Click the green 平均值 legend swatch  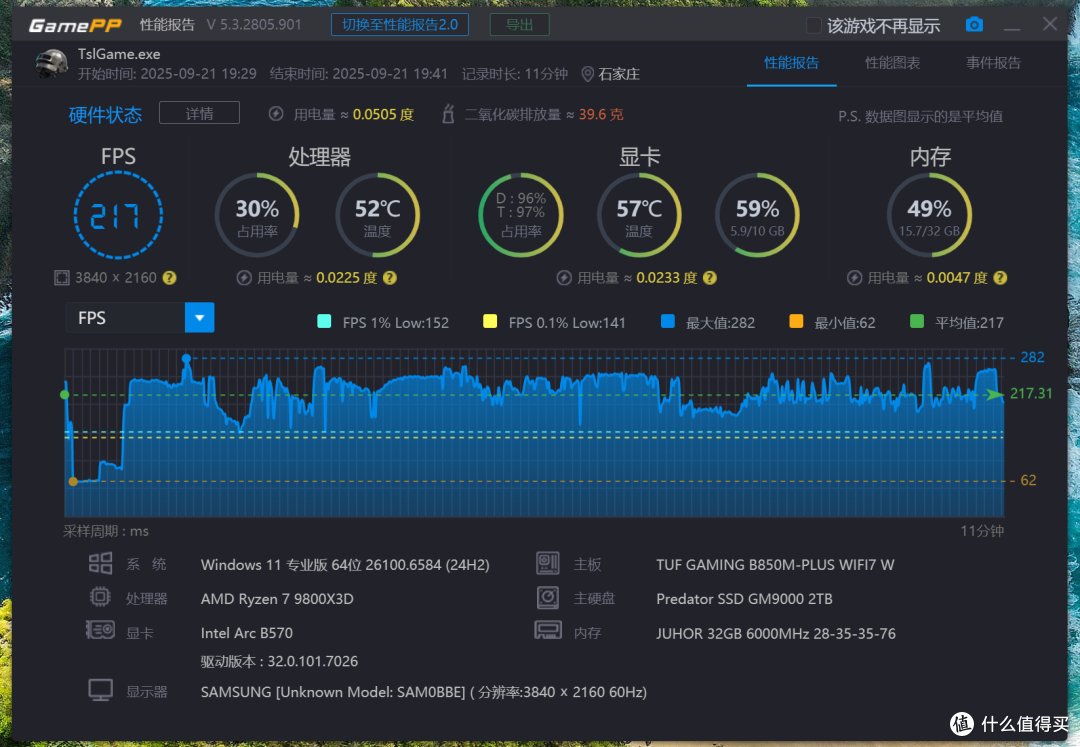[x=917, y=321]
